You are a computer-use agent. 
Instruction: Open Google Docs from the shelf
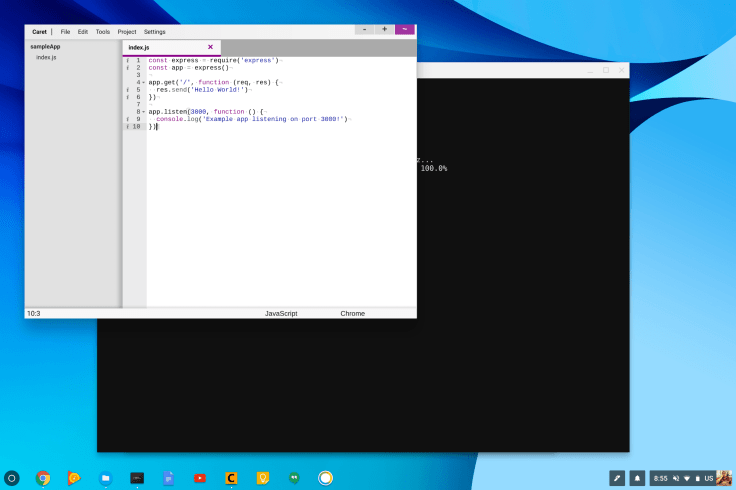point(168,478)
